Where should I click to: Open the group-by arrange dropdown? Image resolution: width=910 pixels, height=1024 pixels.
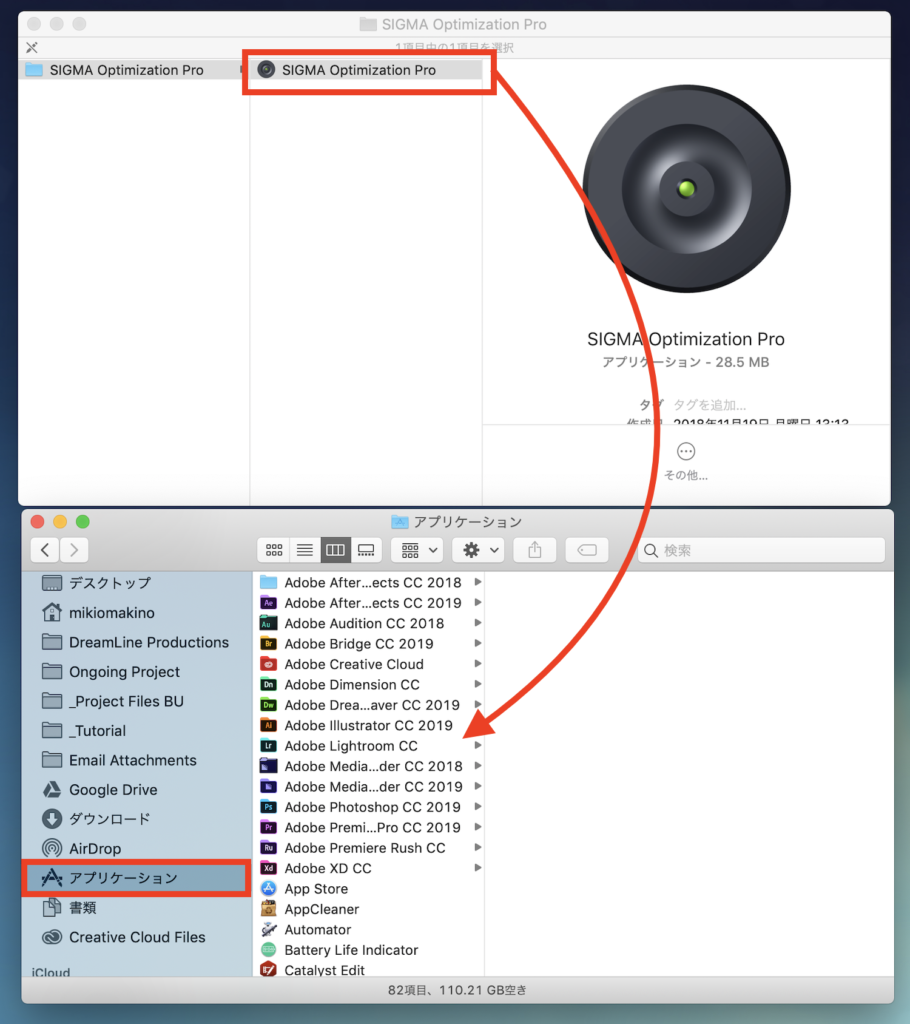417,550
